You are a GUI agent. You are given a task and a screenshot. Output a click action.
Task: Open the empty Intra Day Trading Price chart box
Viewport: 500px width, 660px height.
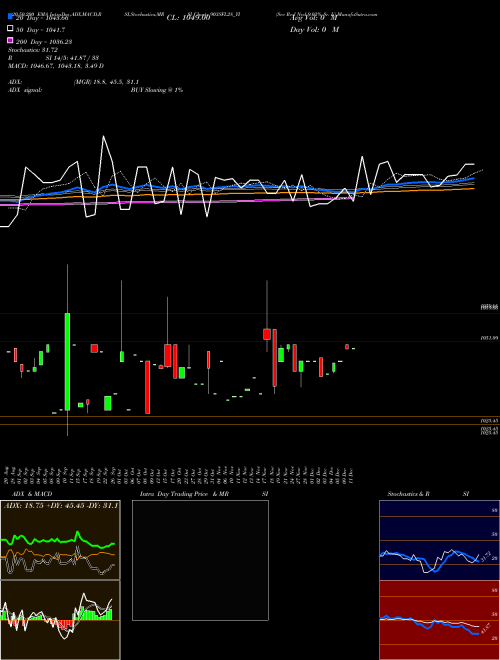(x=200, y=560)
